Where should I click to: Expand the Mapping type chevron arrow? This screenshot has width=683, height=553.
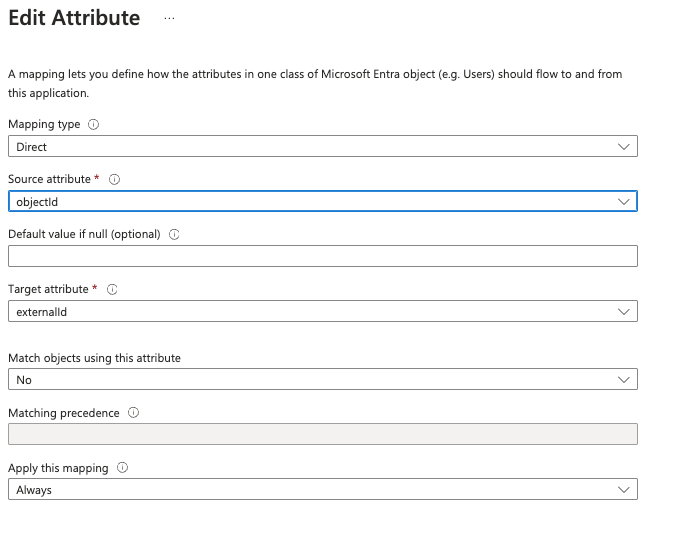624,147
